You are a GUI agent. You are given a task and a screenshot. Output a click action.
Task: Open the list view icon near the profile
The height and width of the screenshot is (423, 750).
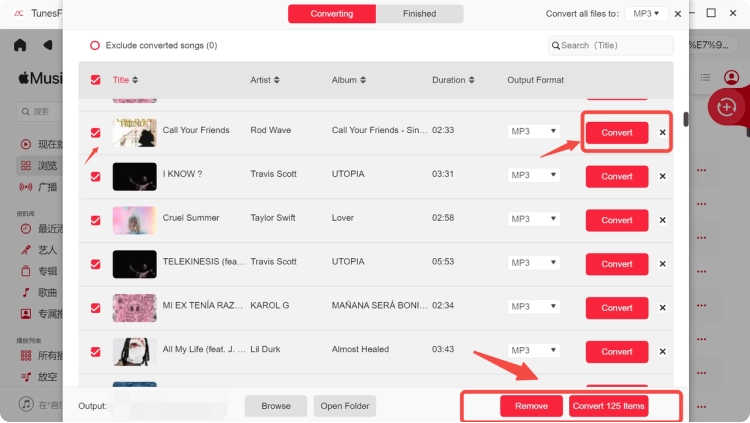click(x=705, y=77)
